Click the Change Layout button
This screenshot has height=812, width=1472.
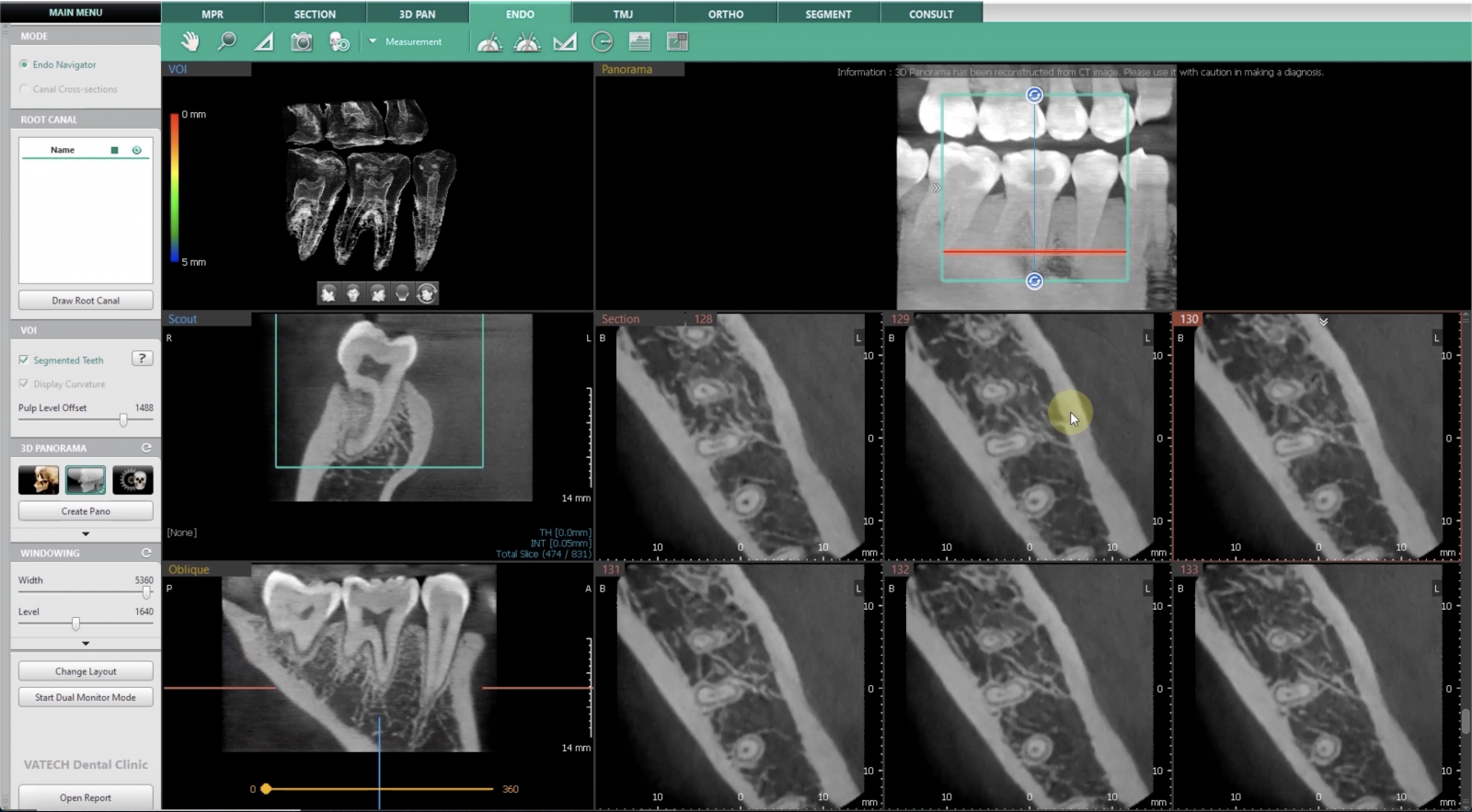(86, 671)
